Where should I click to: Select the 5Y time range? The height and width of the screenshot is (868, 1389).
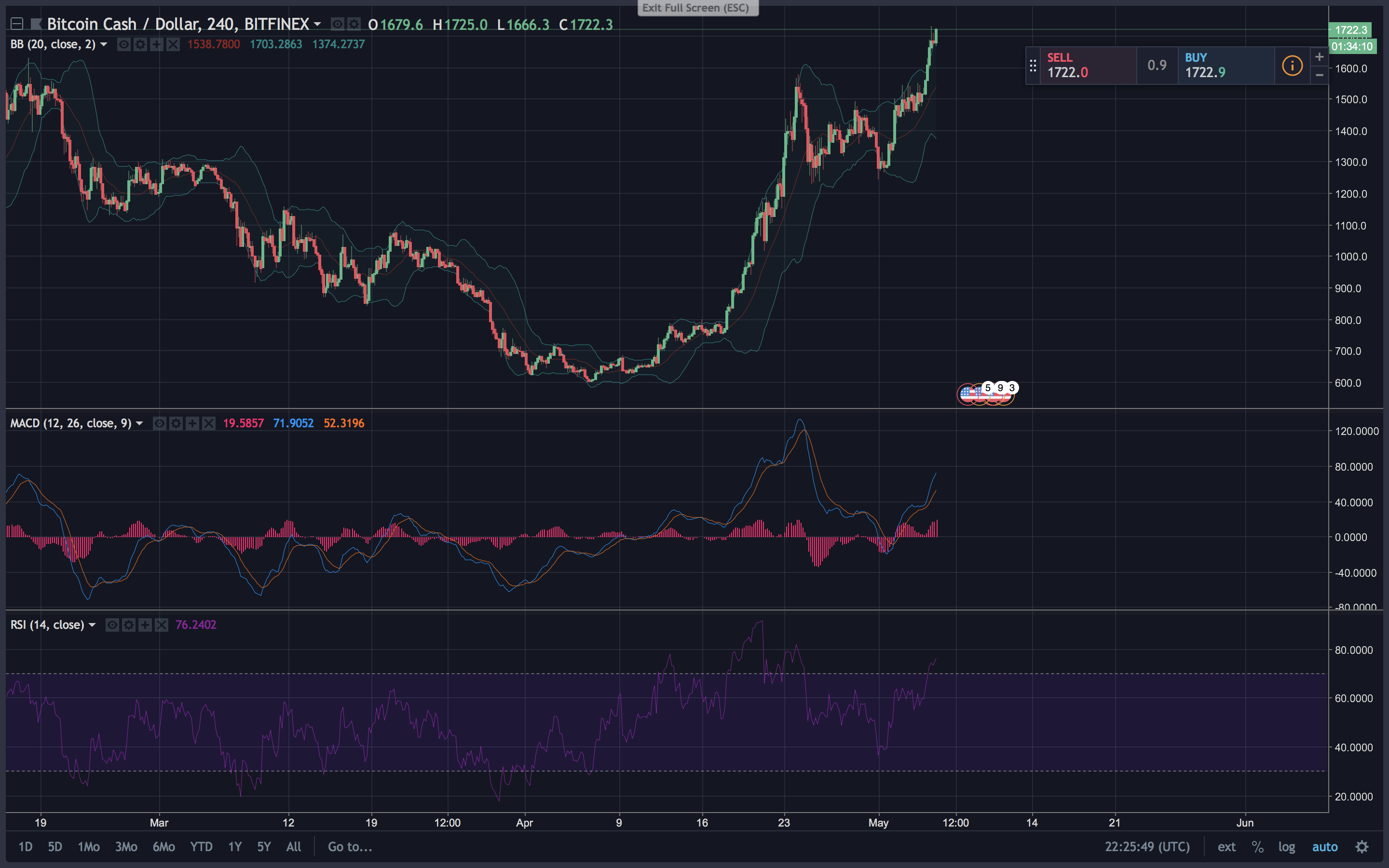click(x=263, y=847)
